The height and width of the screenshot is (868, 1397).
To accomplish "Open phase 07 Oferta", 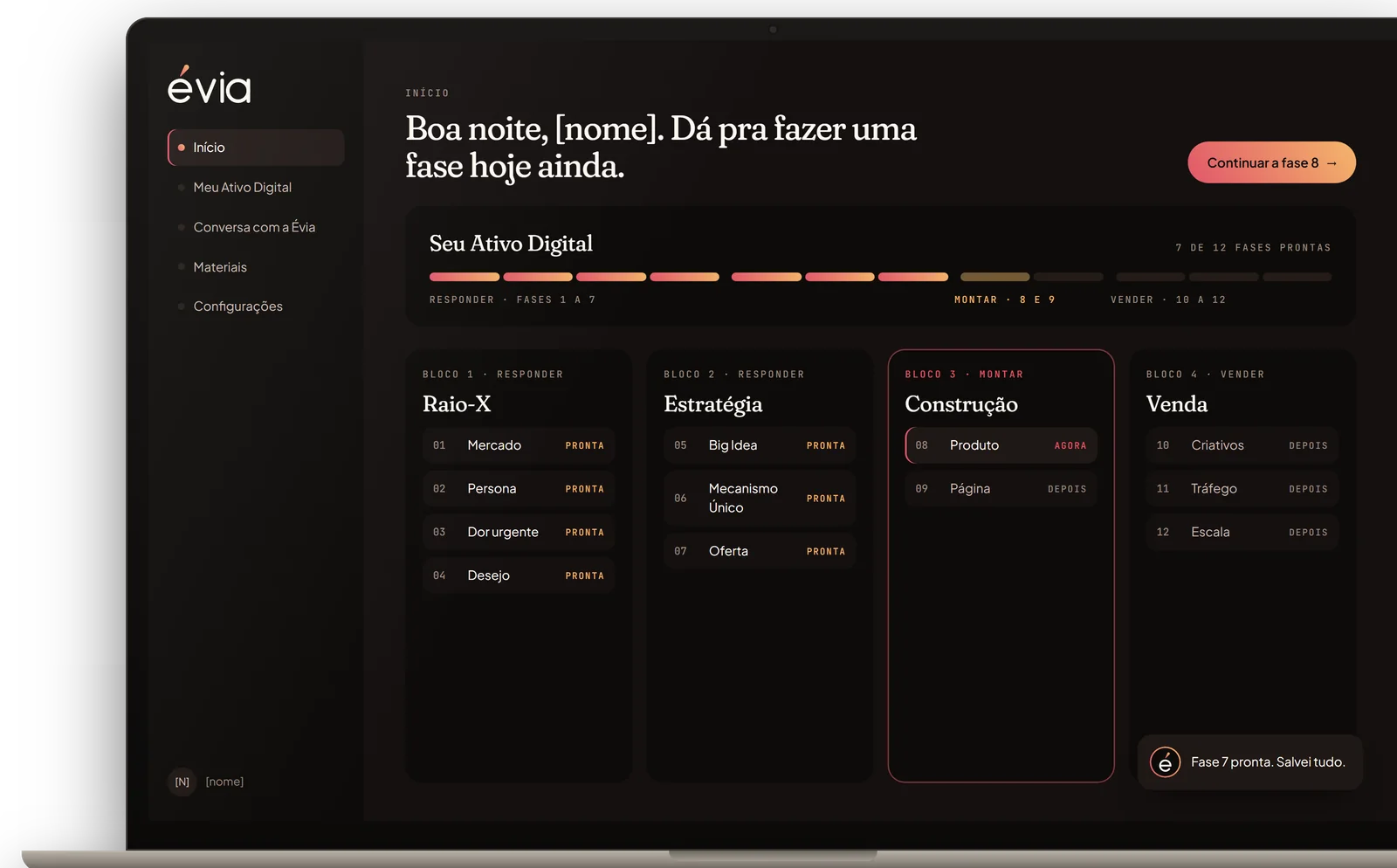I will 760,551.
